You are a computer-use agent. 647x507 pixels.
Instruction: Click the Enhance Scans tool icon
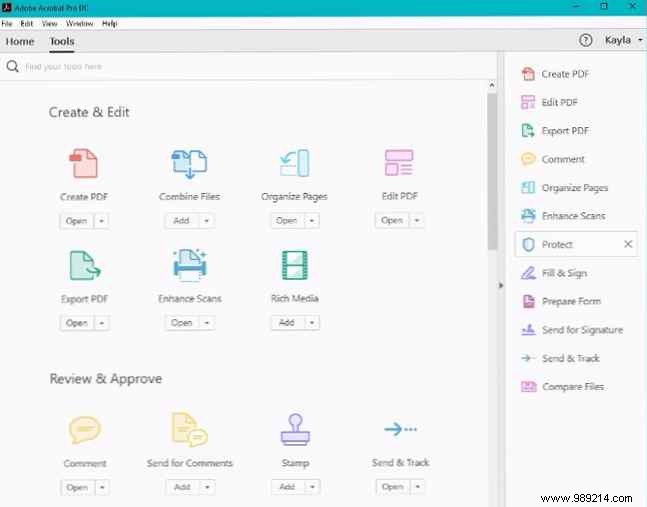(189, 265)
